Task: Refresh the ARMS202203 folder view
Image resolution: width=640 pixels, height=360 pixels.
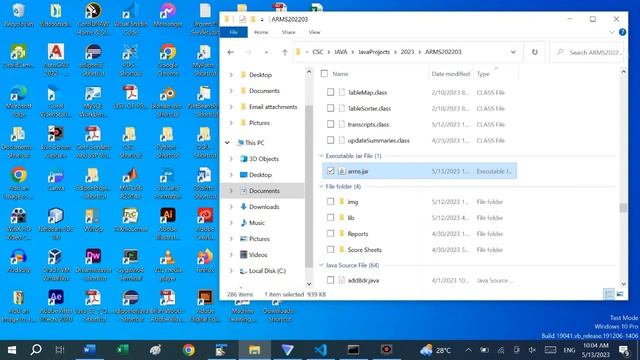Action: point(535,52)
